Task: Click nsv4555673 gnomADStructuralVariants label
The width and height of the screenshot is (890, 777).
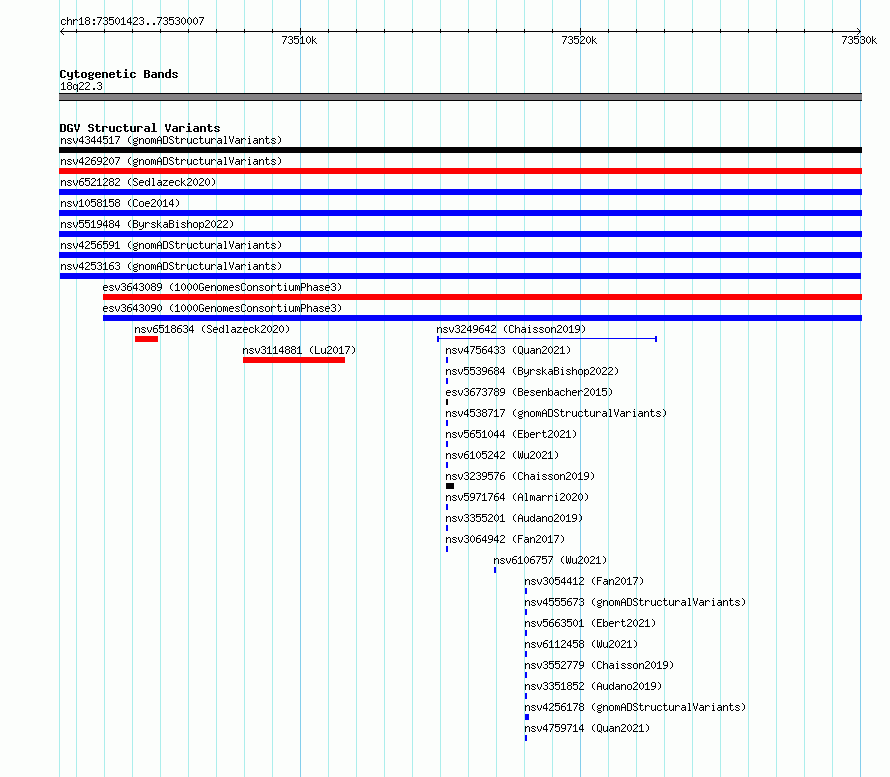Action: pyautogui.click(x=635, y=602)
